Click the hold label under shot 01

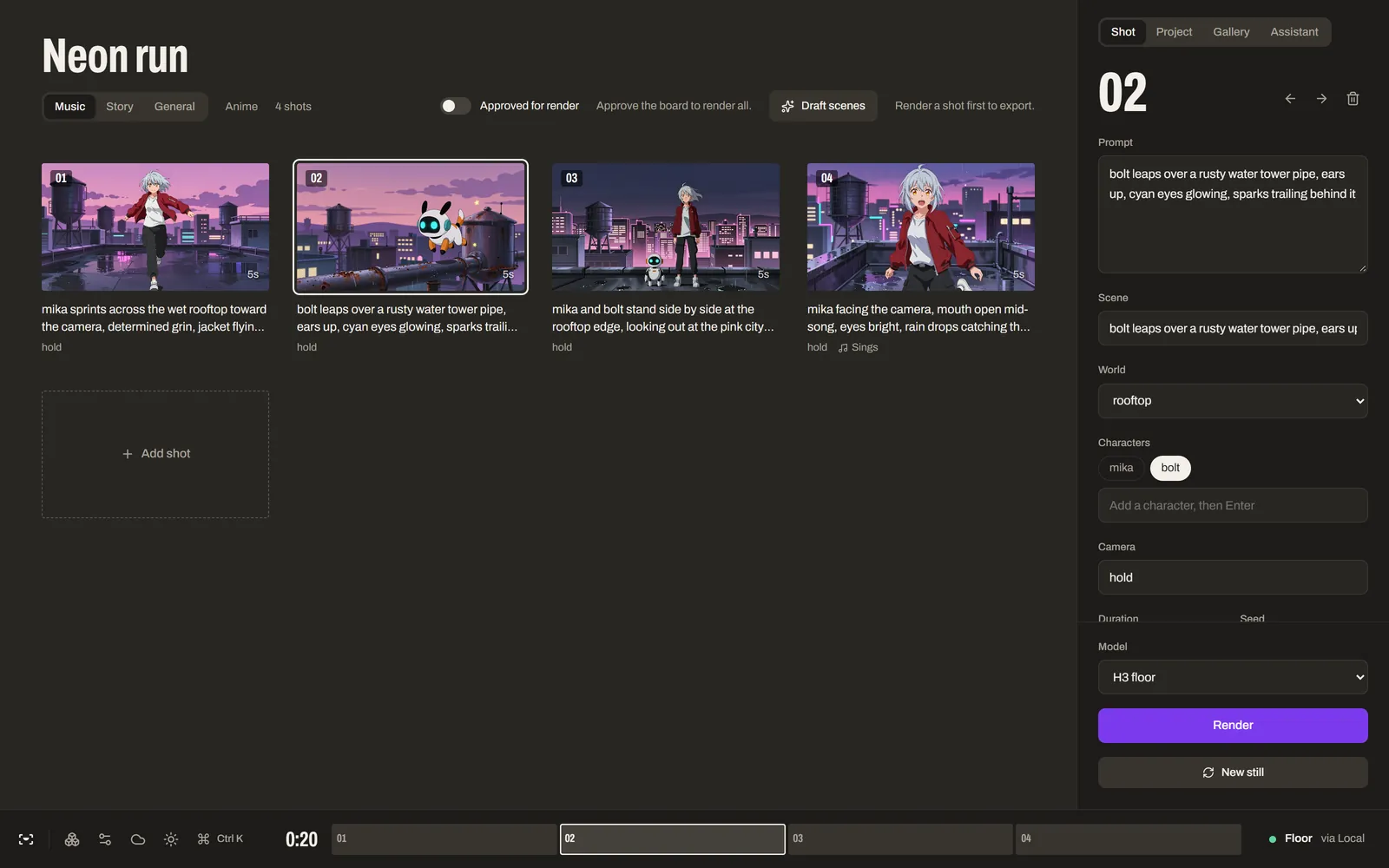51,347
